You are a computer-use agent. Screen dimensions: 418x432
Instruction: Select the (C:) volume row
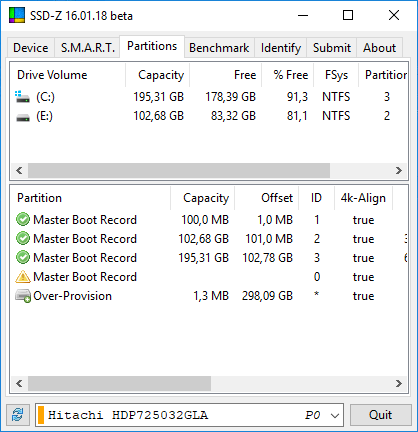(x=209, y=97)
